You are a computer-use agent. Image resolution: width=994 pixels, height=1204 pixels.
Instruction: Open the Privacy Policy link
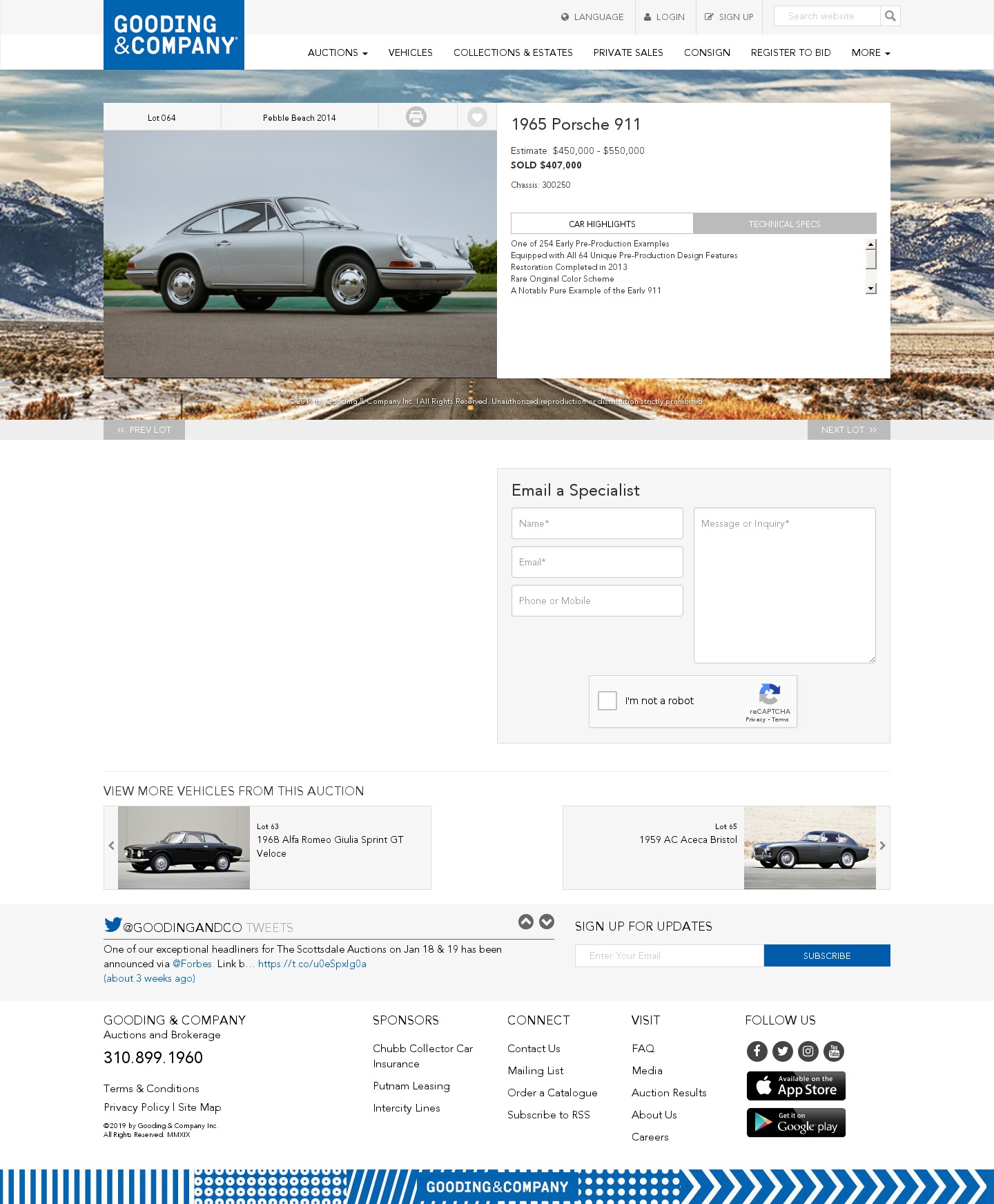pos(137,1107)
